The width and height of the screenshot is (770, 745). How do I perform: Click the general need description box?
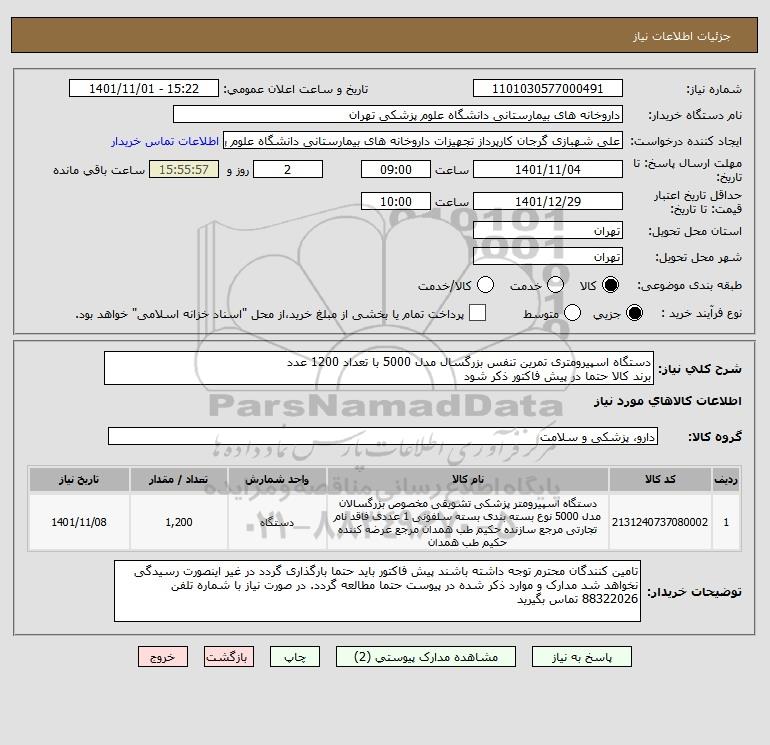pyautogui.click(x=379, y=368)
